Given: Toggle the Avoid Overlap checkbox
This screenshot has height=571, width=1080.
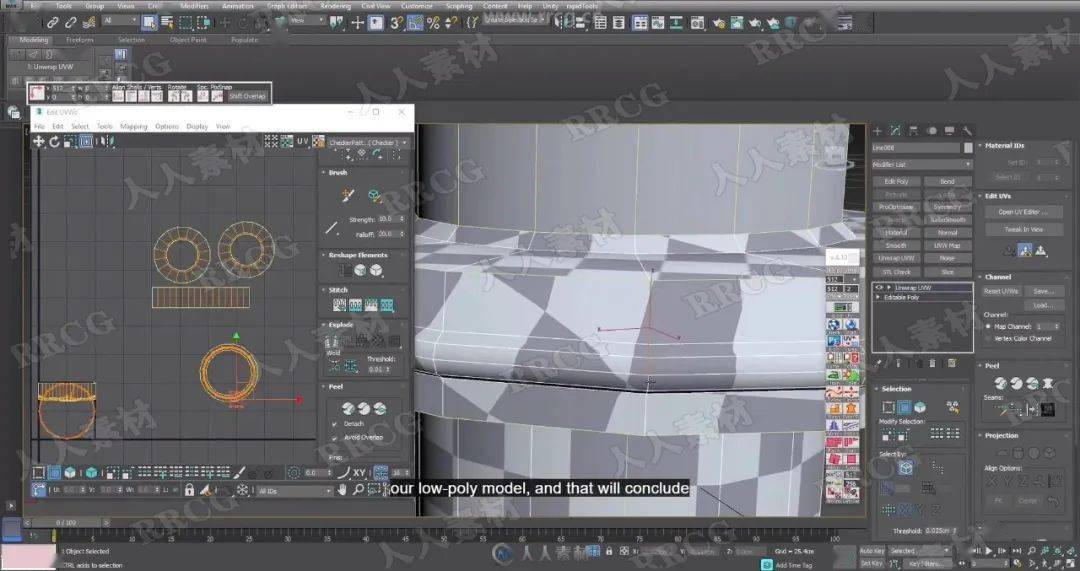Looking at the screenshot, I should [335, 437].
